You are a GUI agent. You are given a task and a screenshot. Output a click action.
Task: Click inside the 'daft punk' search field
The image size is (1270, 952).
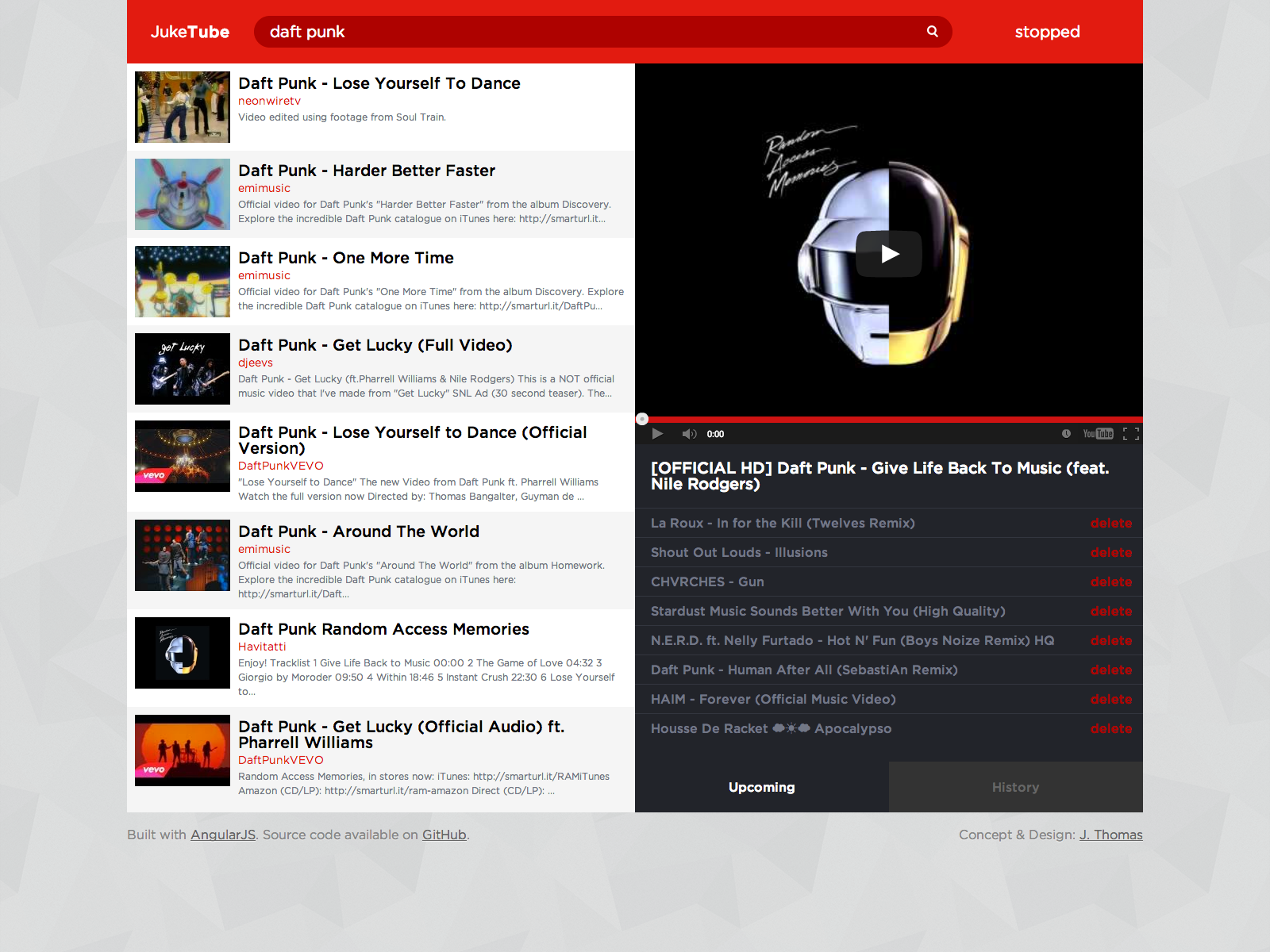[x=556, y=32]
